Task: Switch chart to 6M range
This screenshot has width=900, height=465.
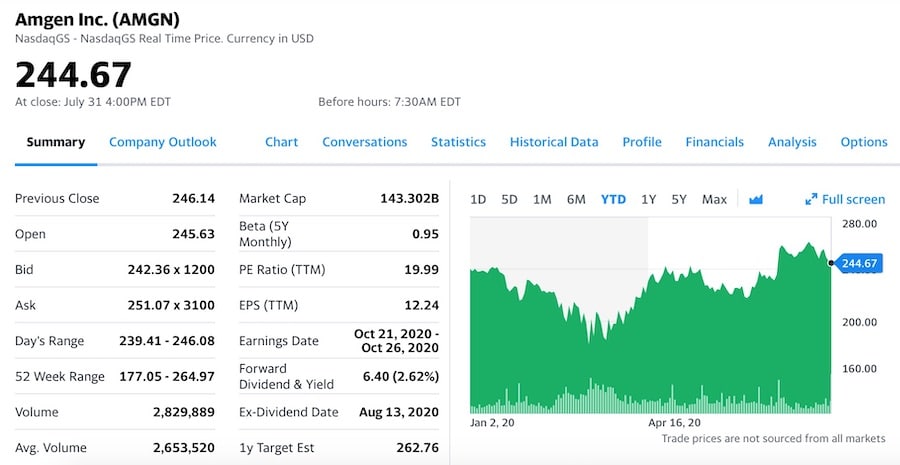Action: coord(576,199)
